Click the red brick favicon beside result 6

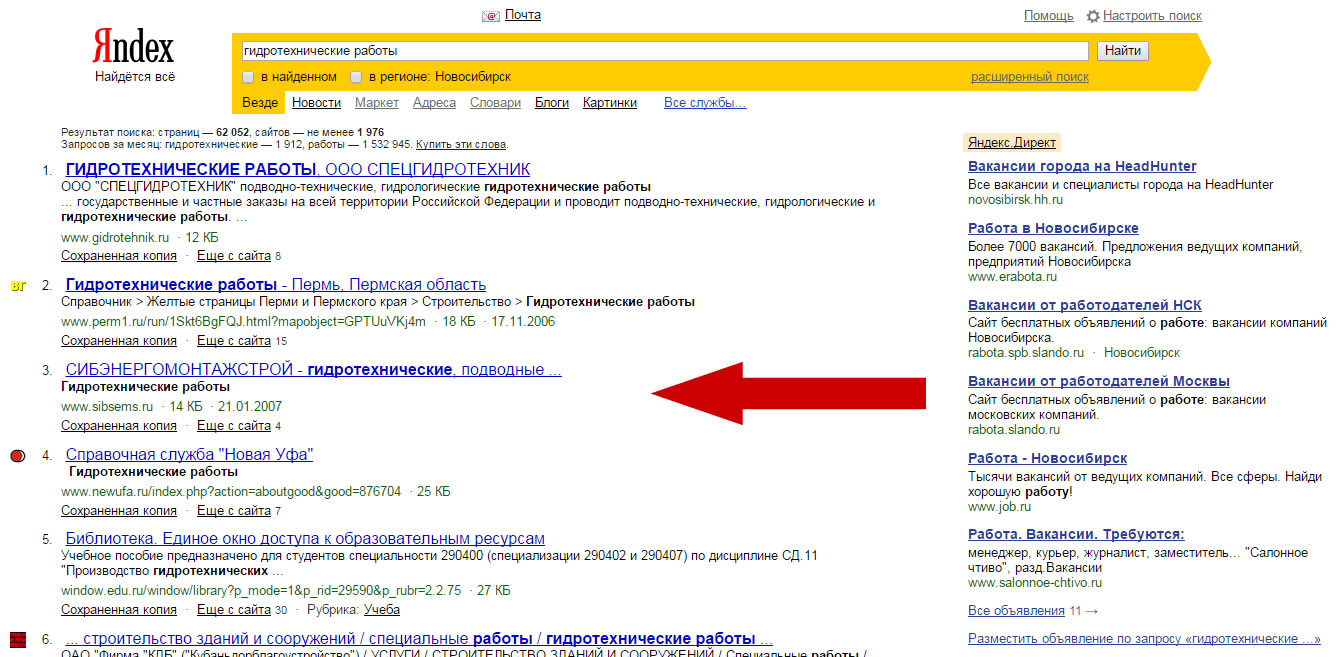coord(17,640)
